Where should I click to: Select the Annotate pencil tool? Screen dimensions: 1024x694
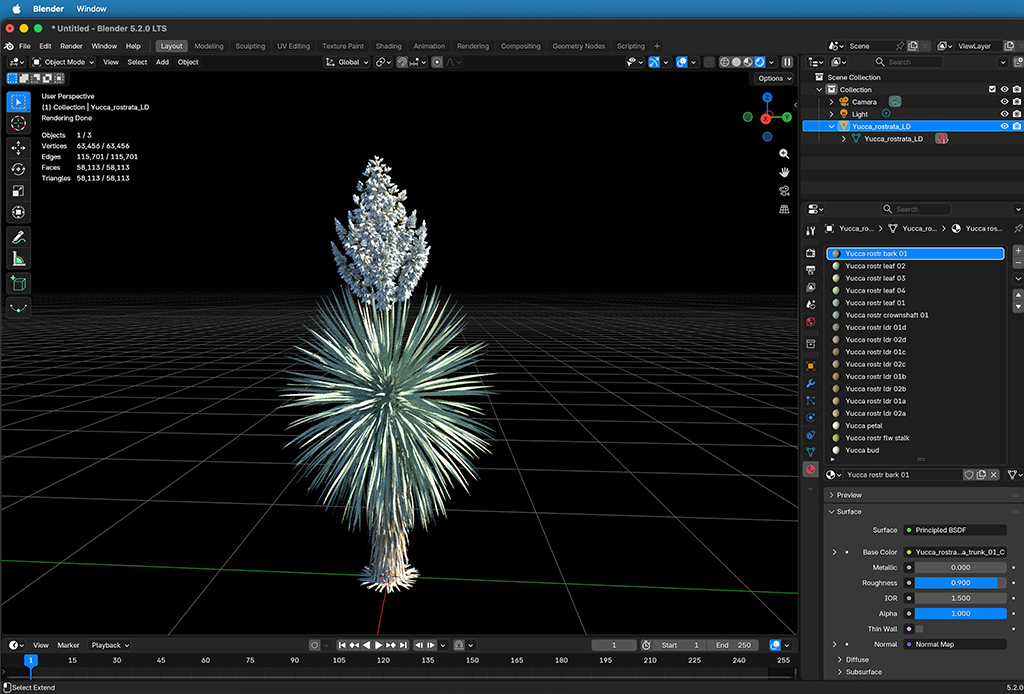[x=18, y=237]
